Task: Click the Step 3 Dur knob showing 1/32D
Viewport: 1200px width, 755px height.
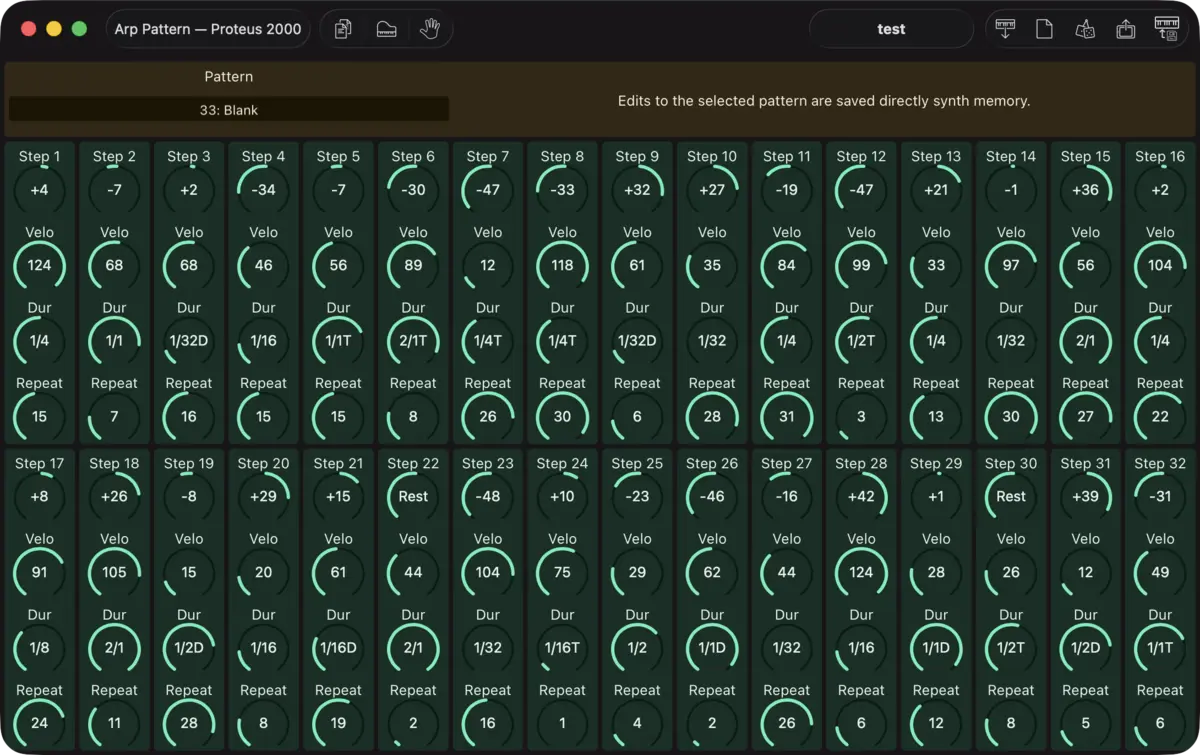Action: [x=189, y=341]
